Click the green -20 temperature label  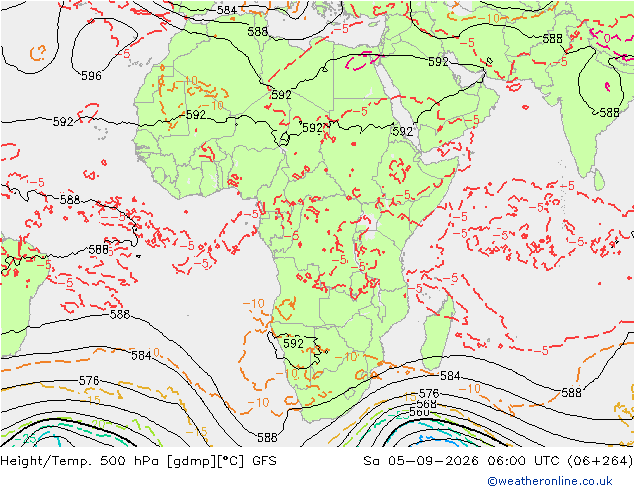(97, 424)
